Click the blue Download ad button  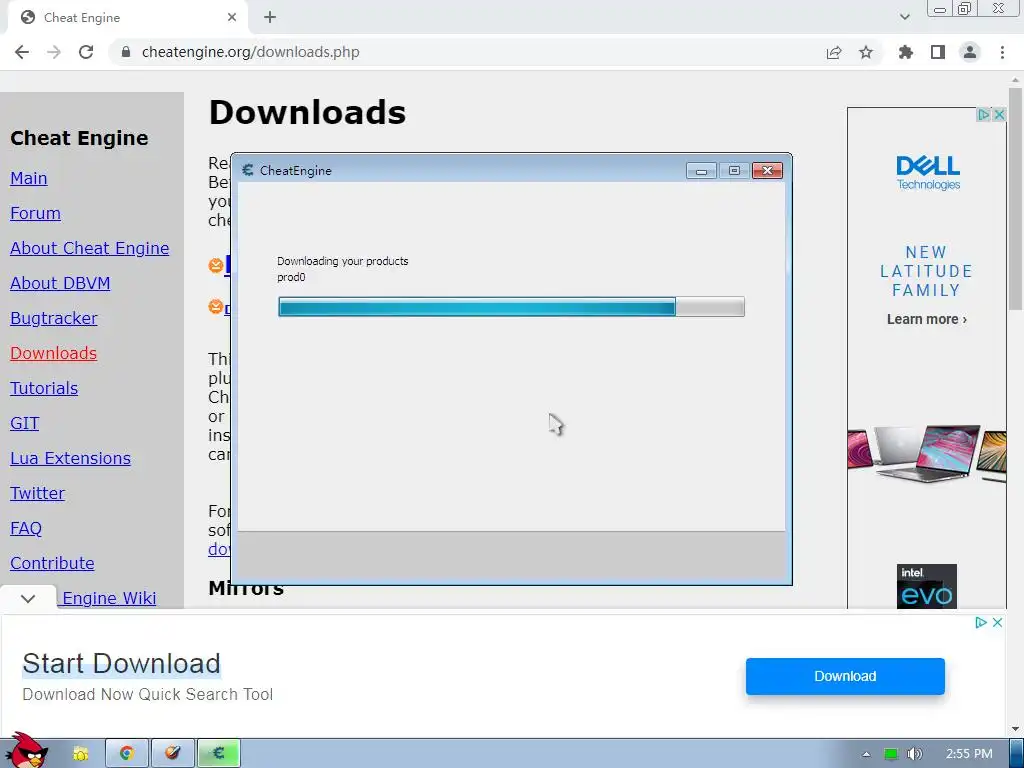[845, 677]
